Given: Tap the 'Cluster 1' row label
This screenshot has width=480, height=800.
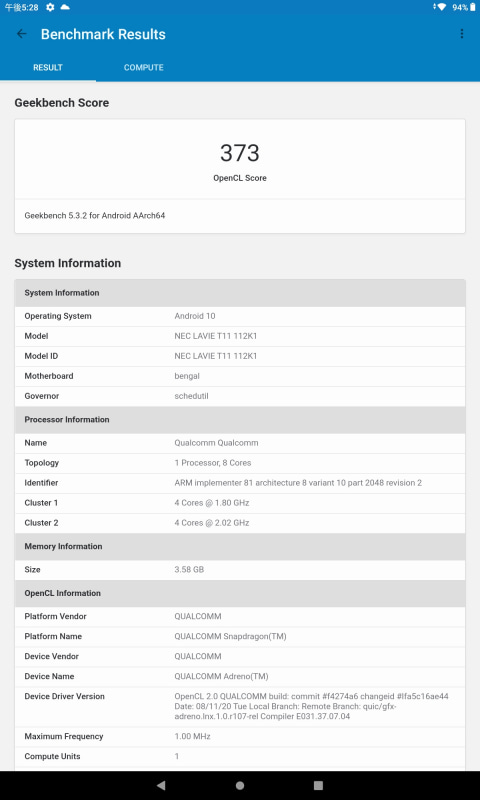Looking at the screenshot, I should pyautogui.click(x=41, y=503).
